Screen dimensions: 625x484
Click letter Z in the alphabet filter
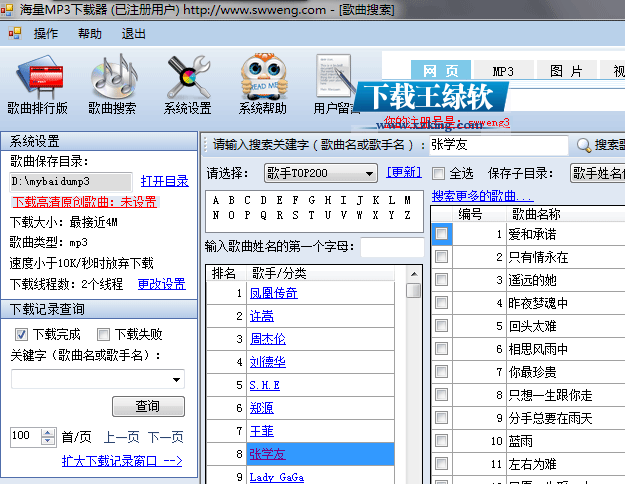407,215
